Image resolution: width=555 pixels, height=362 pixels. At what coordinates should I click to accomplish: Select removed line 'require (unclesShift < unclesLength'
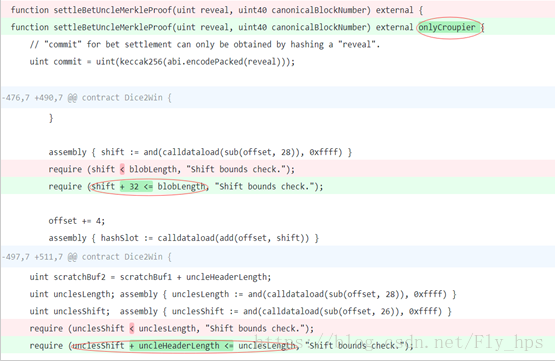(278, 328)
